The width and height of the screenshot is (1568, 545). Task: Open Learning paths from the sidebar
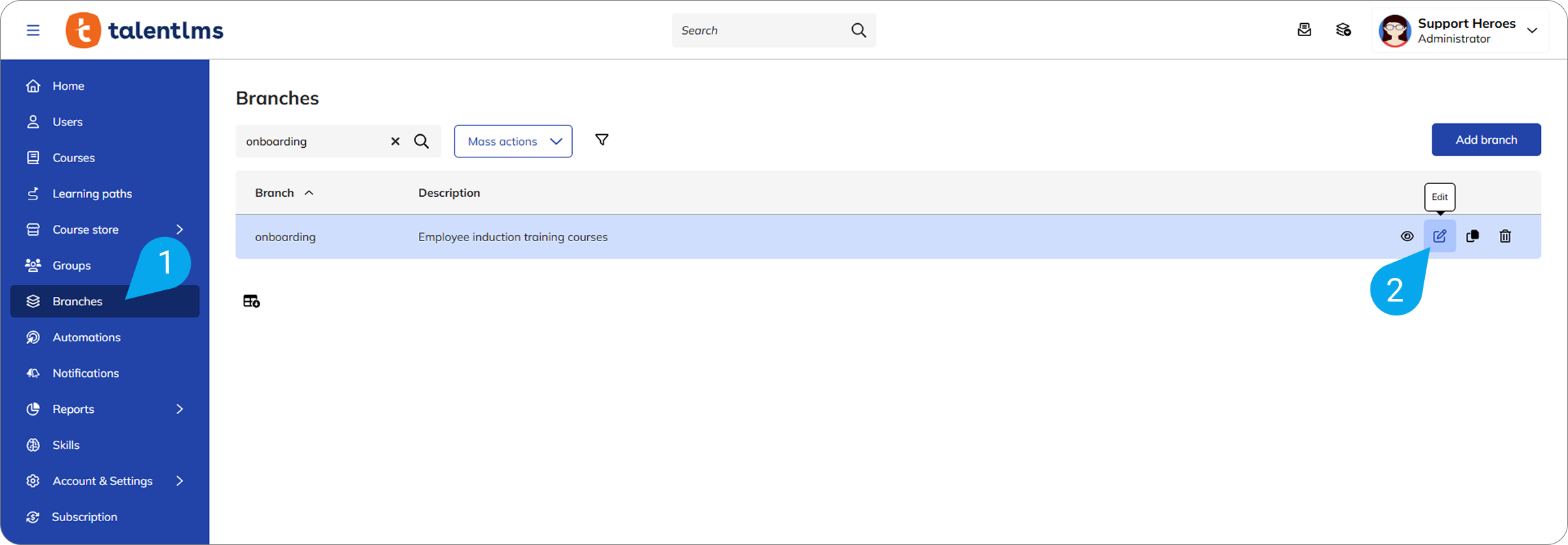click(x=92, y=193)
